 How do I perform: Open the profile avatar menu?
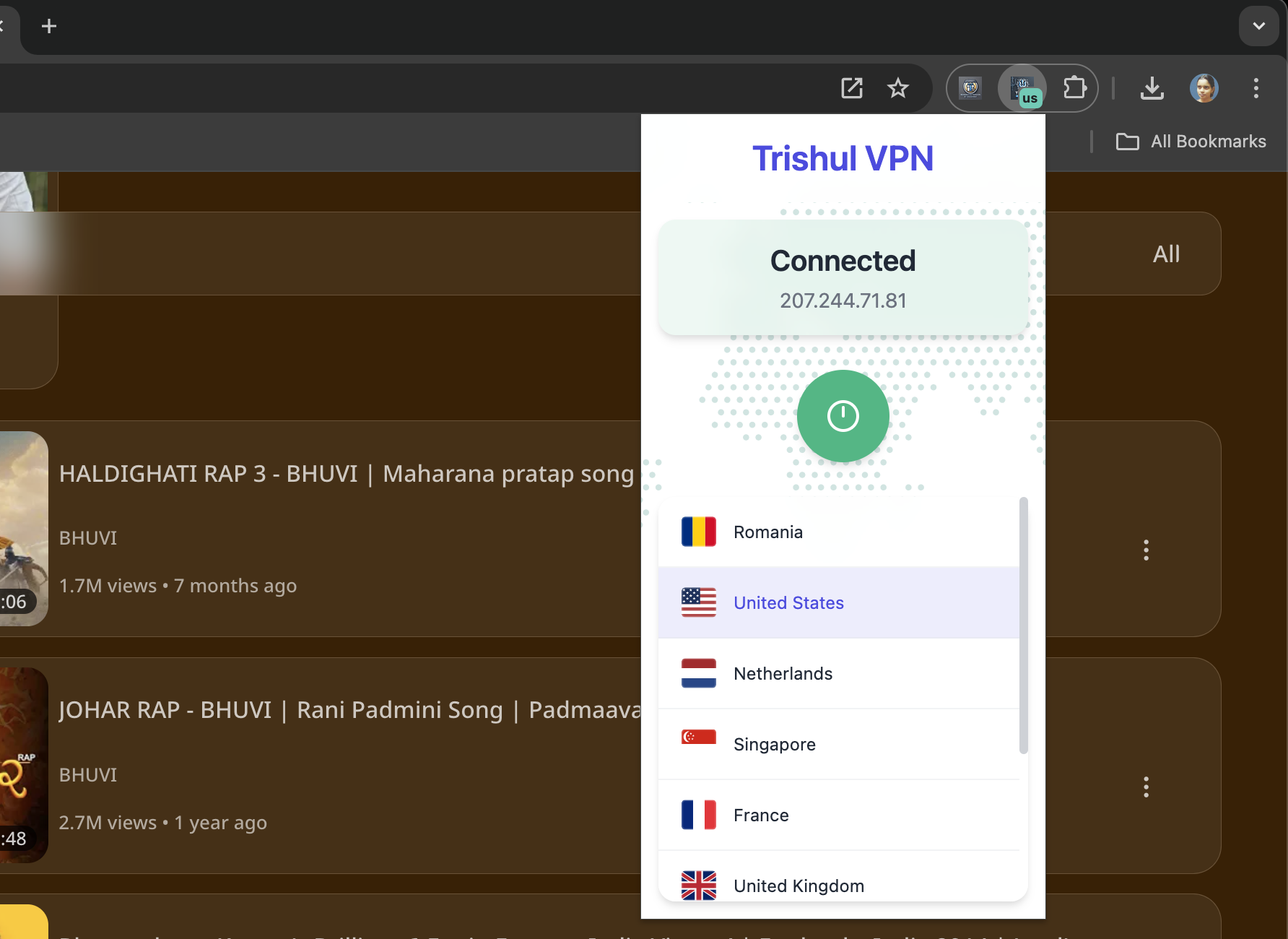click(x=1204, y=88)
